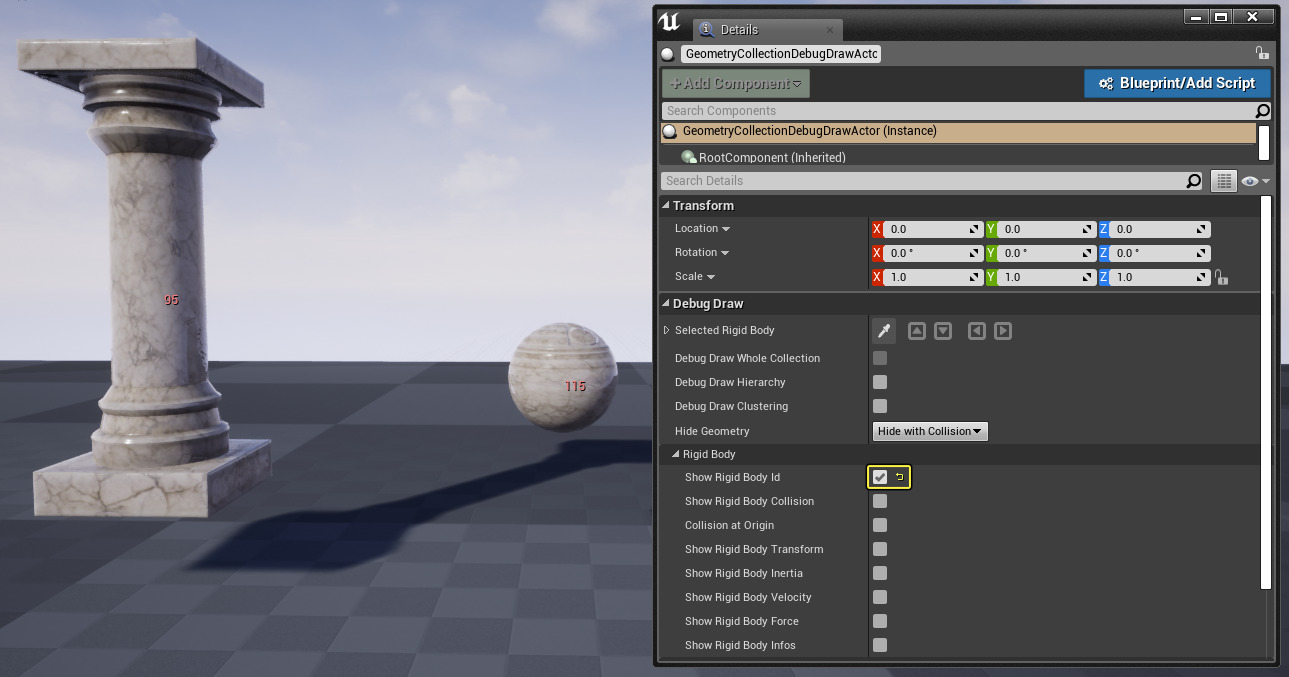
Task: Open the Hide with Collision dropdown
Action: click(930, 431)
